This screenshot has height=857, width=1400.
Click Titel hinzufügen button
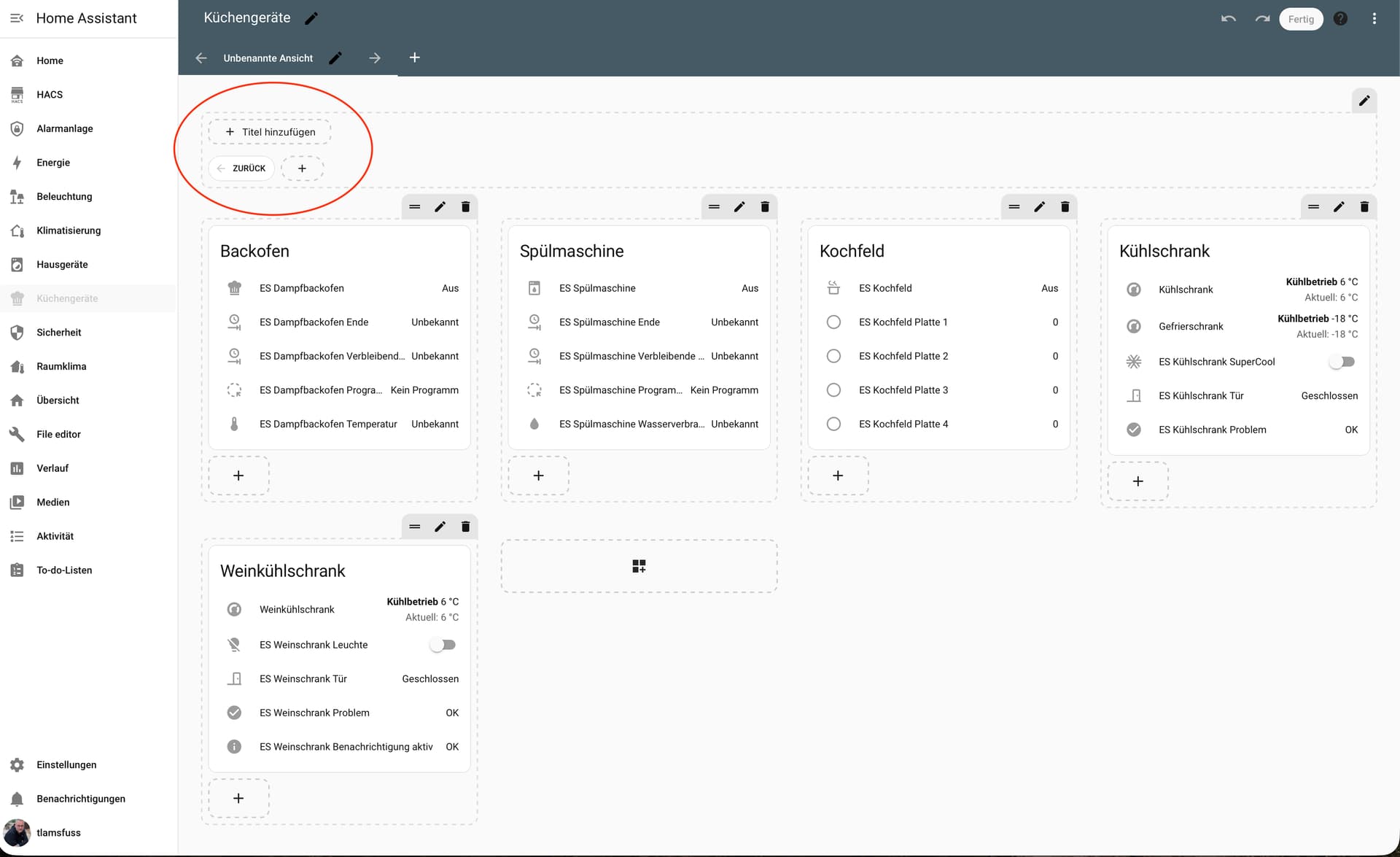click(x=270, y=132)
